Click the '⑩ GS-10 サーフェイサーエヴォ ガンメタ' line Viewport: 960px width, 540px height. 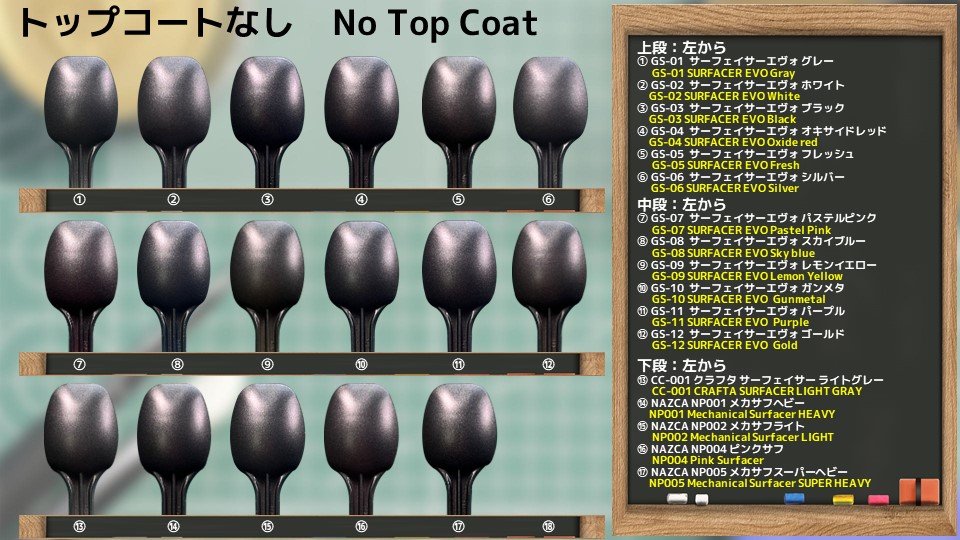(741, 288)
